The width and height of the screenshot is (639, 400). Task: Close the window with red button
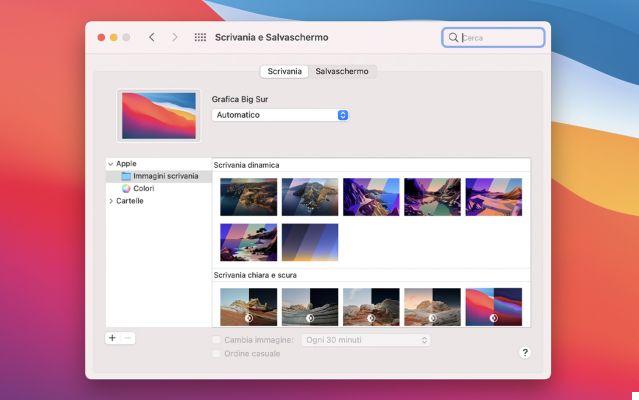(101, 37)
